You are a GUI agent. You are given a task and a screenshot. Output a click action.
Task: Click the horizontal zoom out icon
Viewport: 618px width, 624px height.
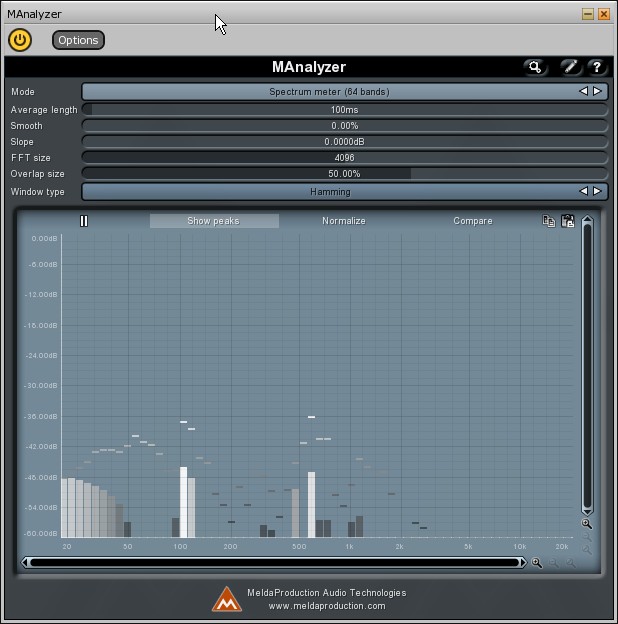pyautogui.click(x=554, y=563)
